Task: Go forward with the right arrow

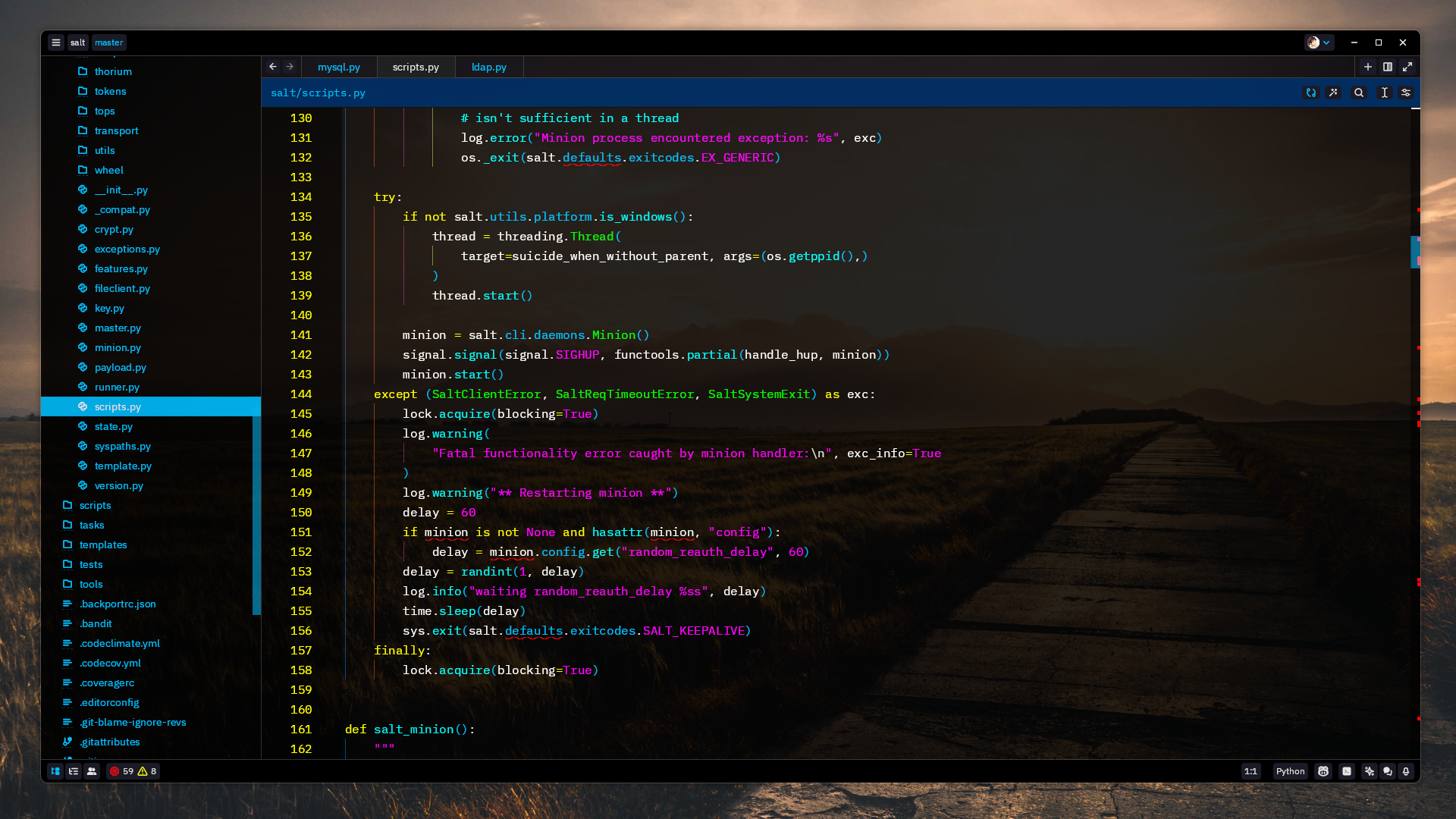Action: coord(290,67)
